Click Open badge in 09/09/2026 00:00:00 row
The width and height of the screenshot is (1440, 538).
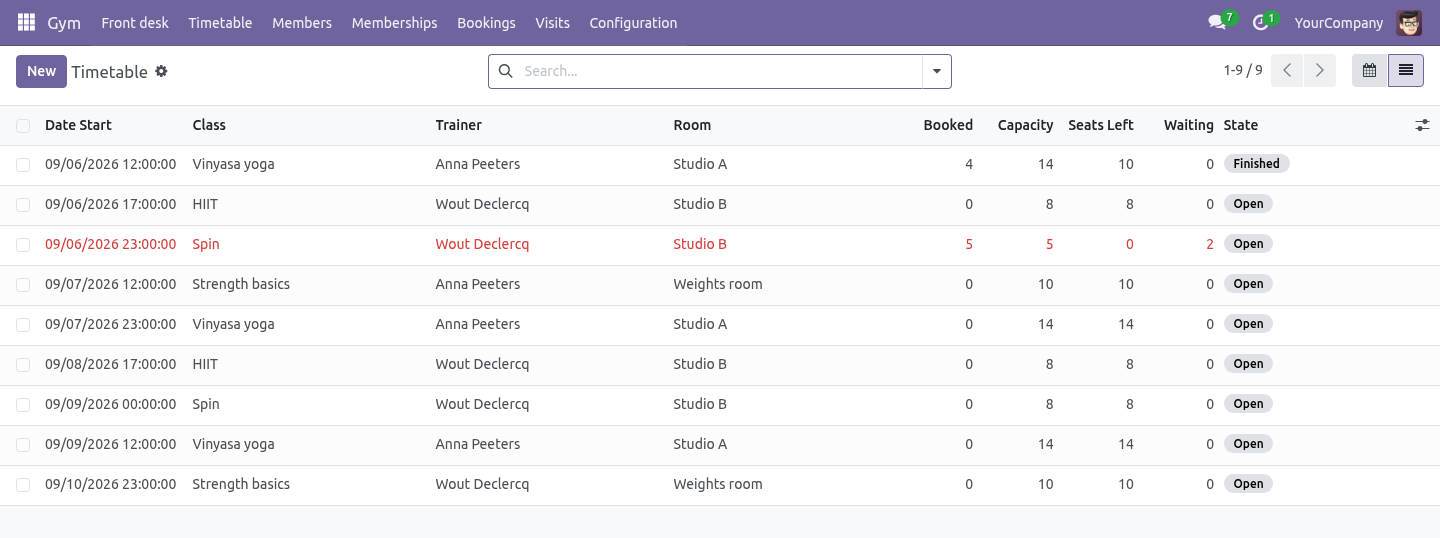[1248, 404]
